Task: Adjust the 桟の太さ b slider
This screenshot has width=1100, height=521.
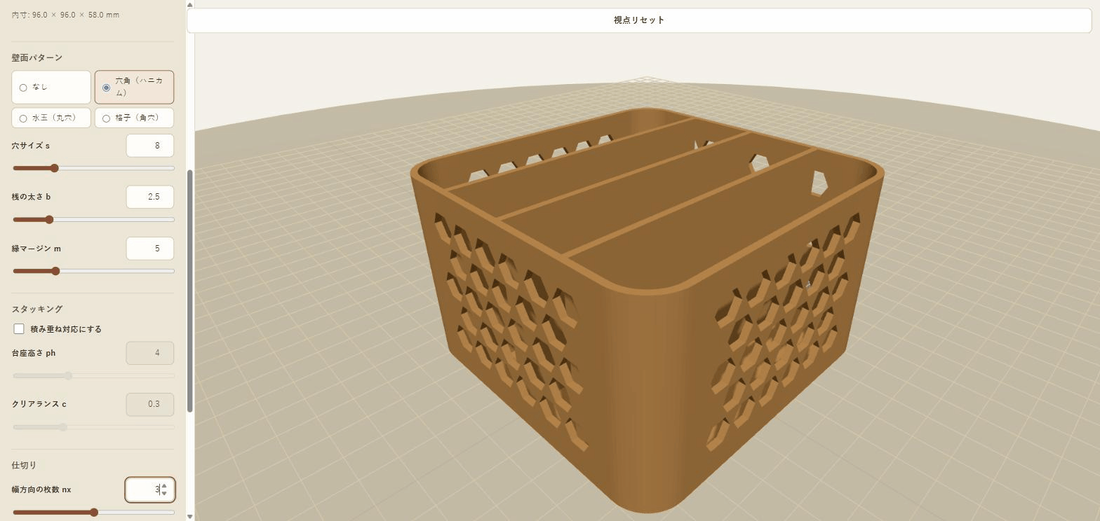Action: (x=93, y=219)
